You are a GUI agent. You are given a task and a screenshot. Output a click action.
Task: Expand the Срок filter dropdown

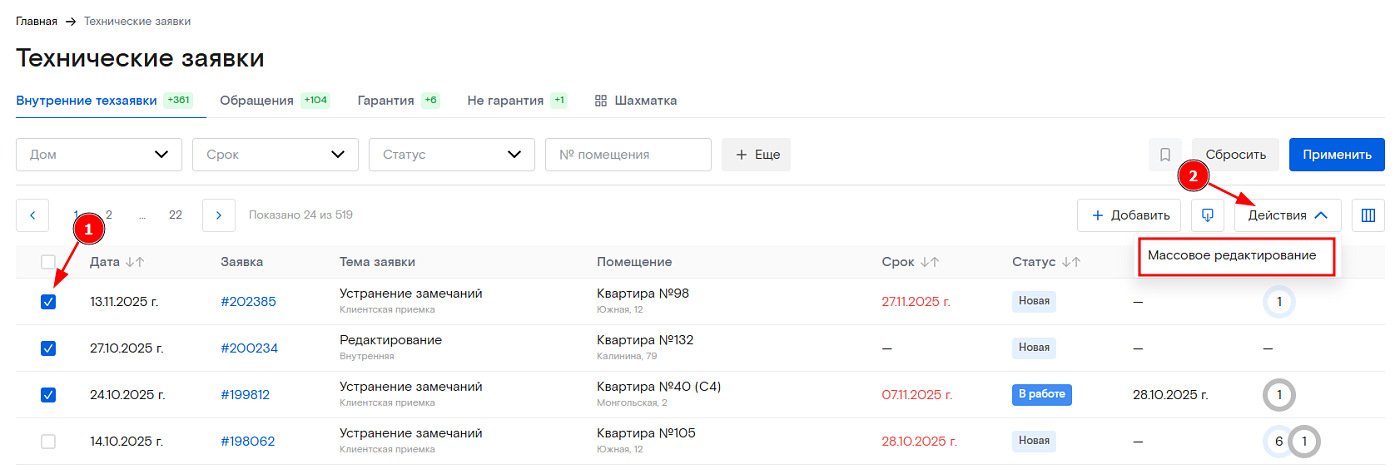pyautogui.click(x=275, y=155)
